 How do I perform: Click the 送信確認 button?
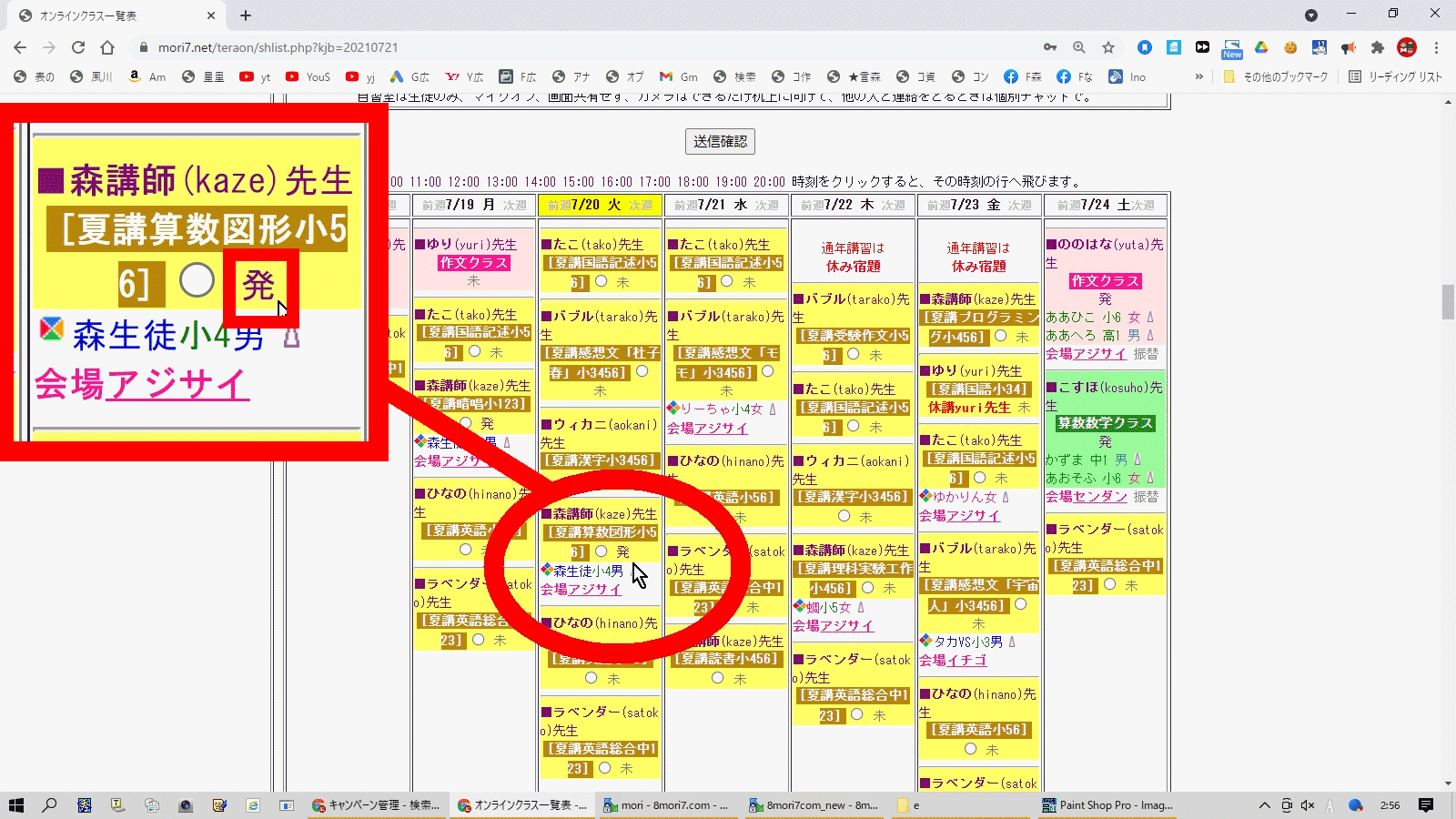pos(720,141)
